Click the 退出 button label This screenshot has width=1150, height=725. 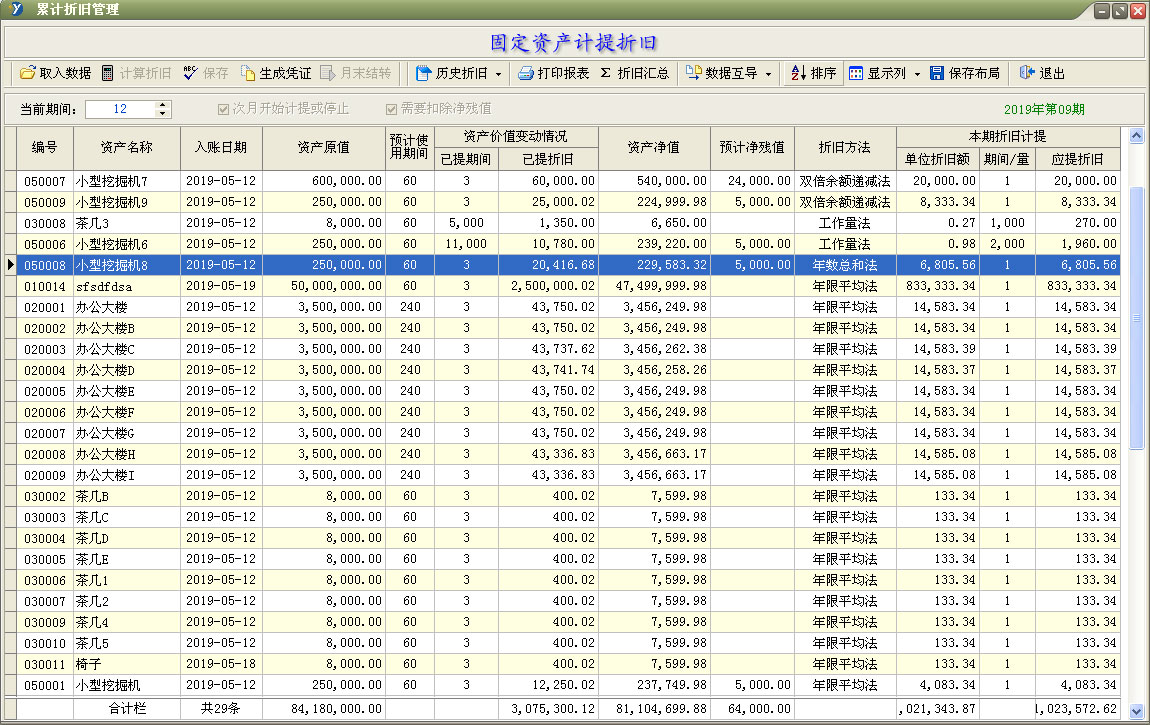pos(1052,73)
